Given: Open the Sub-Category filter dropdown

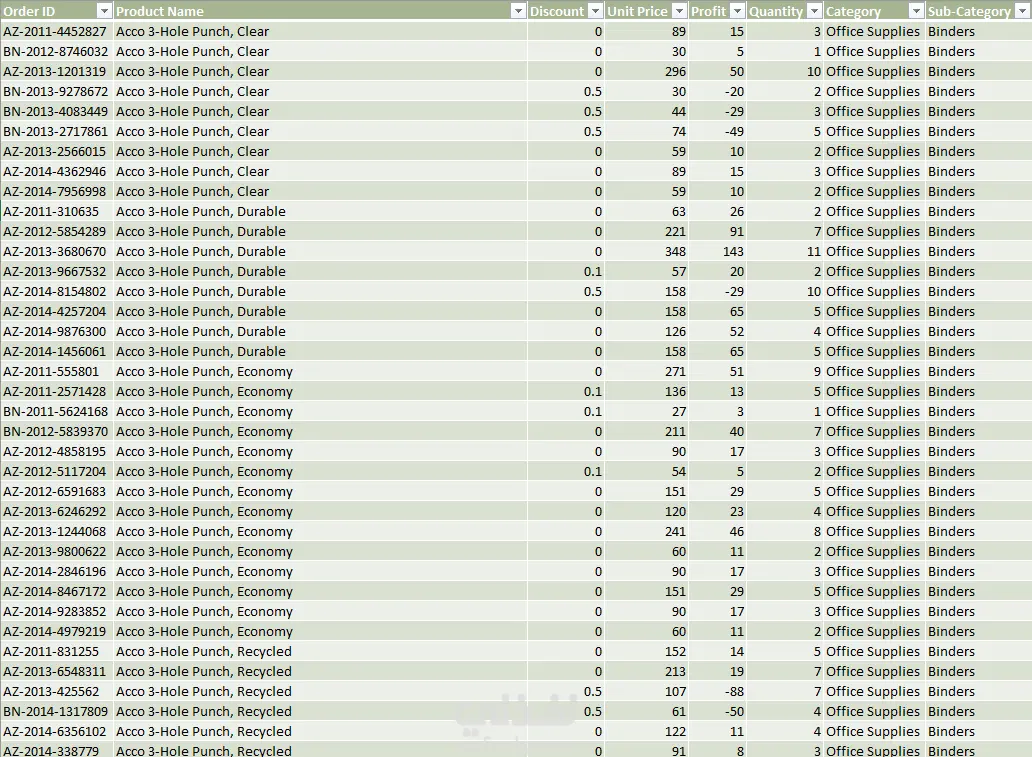Looking at the screenshot, I should click(x=1022, y=11).
